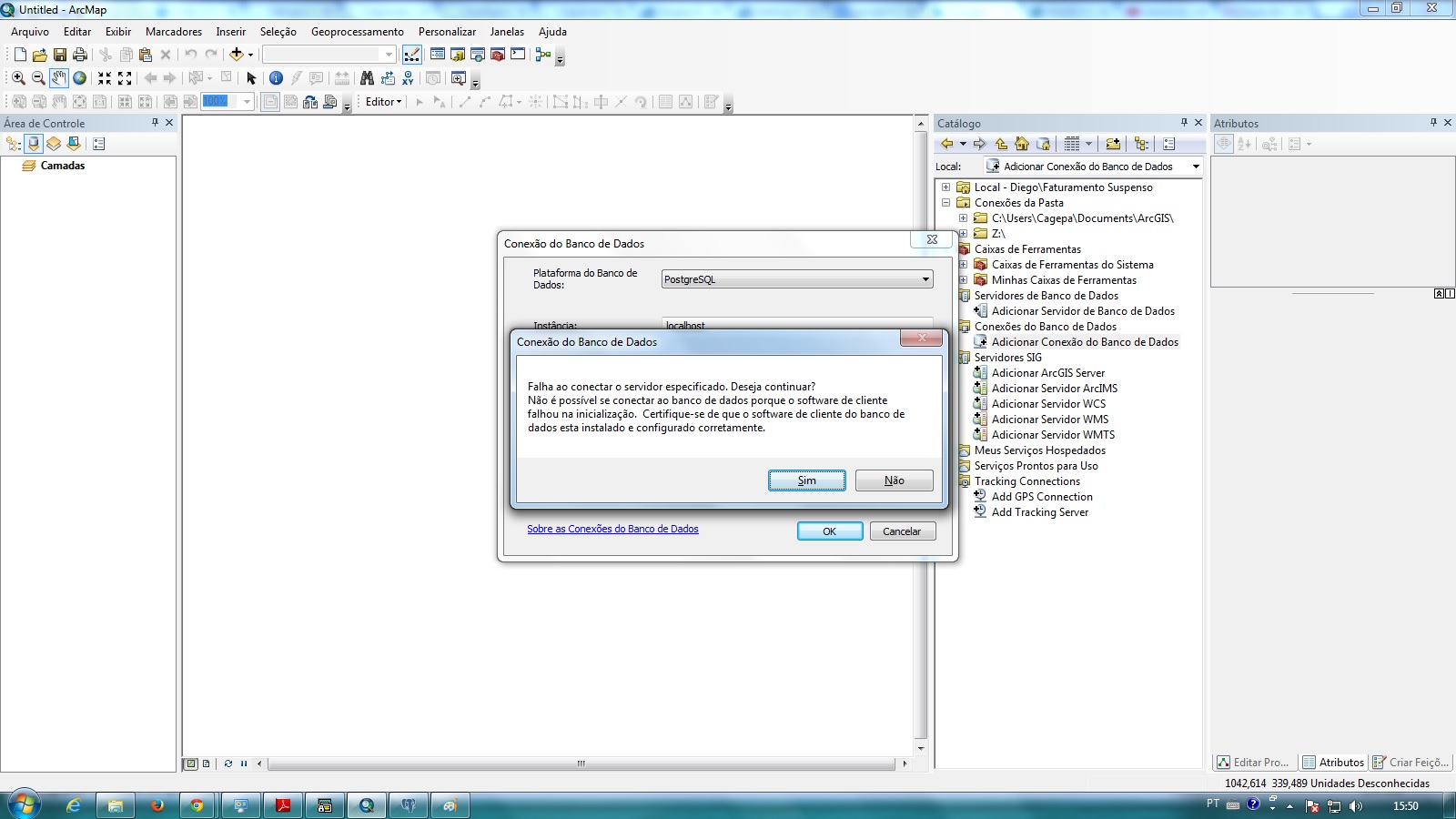Switch to the Atributos tab
The image size is (1456, 819).
1333,763
